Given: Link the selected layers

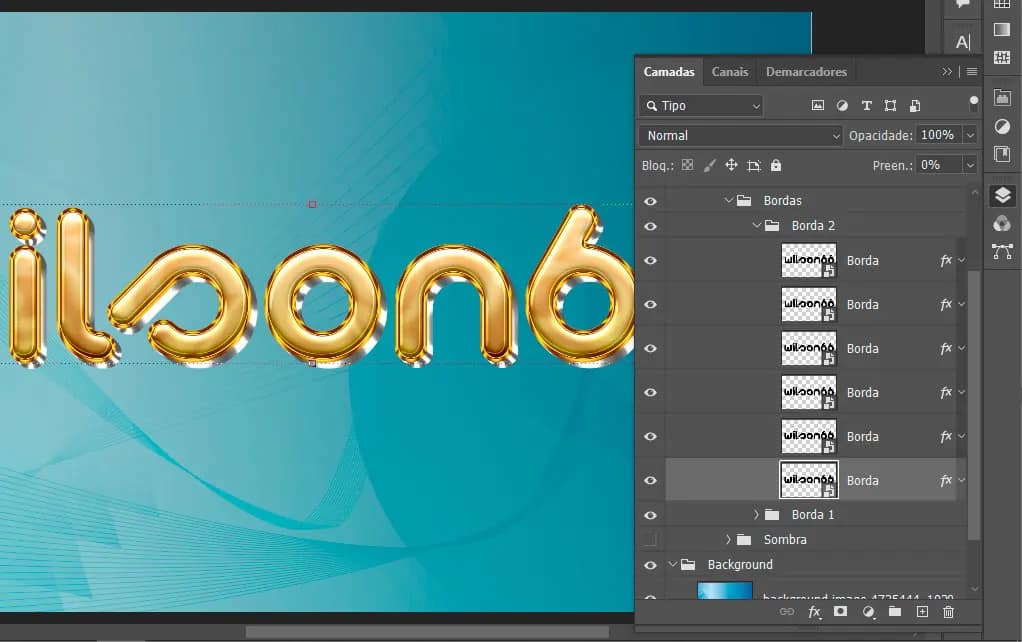Looking at the screenshot, I should [x=787, y=611].
